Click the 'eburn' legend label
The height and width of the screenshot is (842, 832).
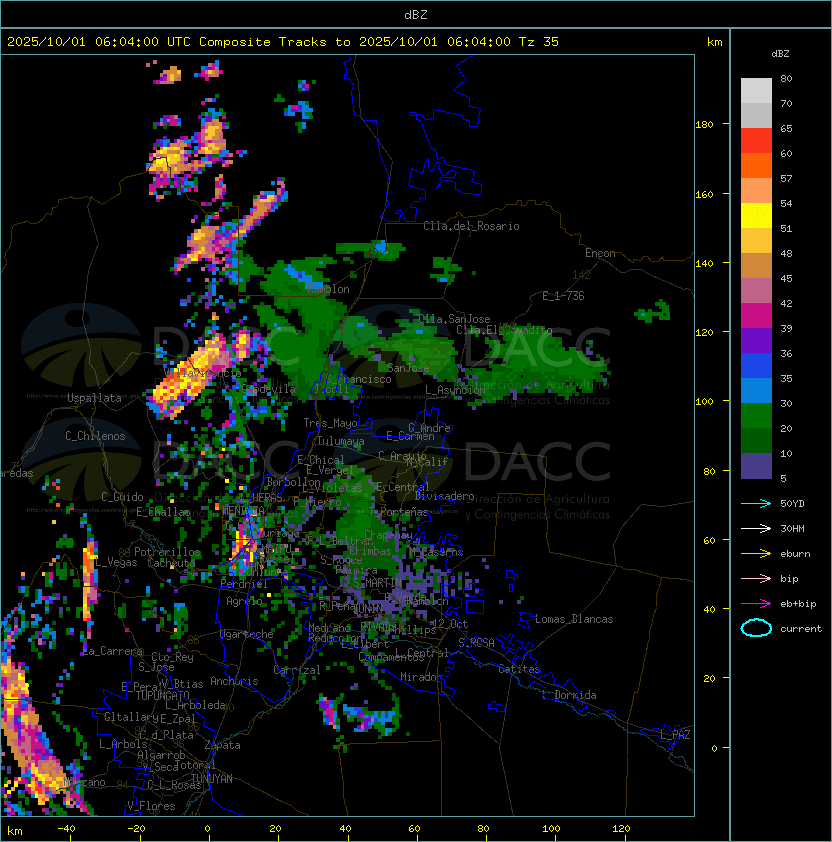click(x=795, y=554)
